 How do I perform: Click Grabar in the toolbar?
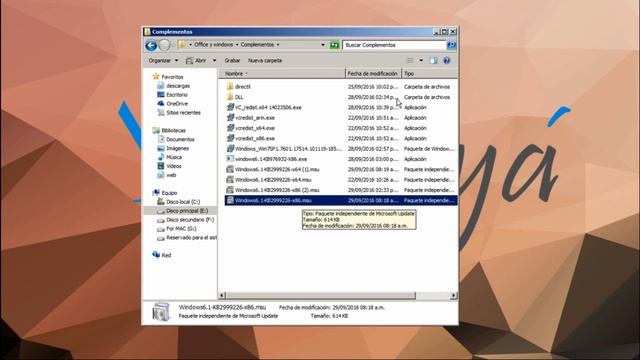pyautogui.click(x=232, y=60)
